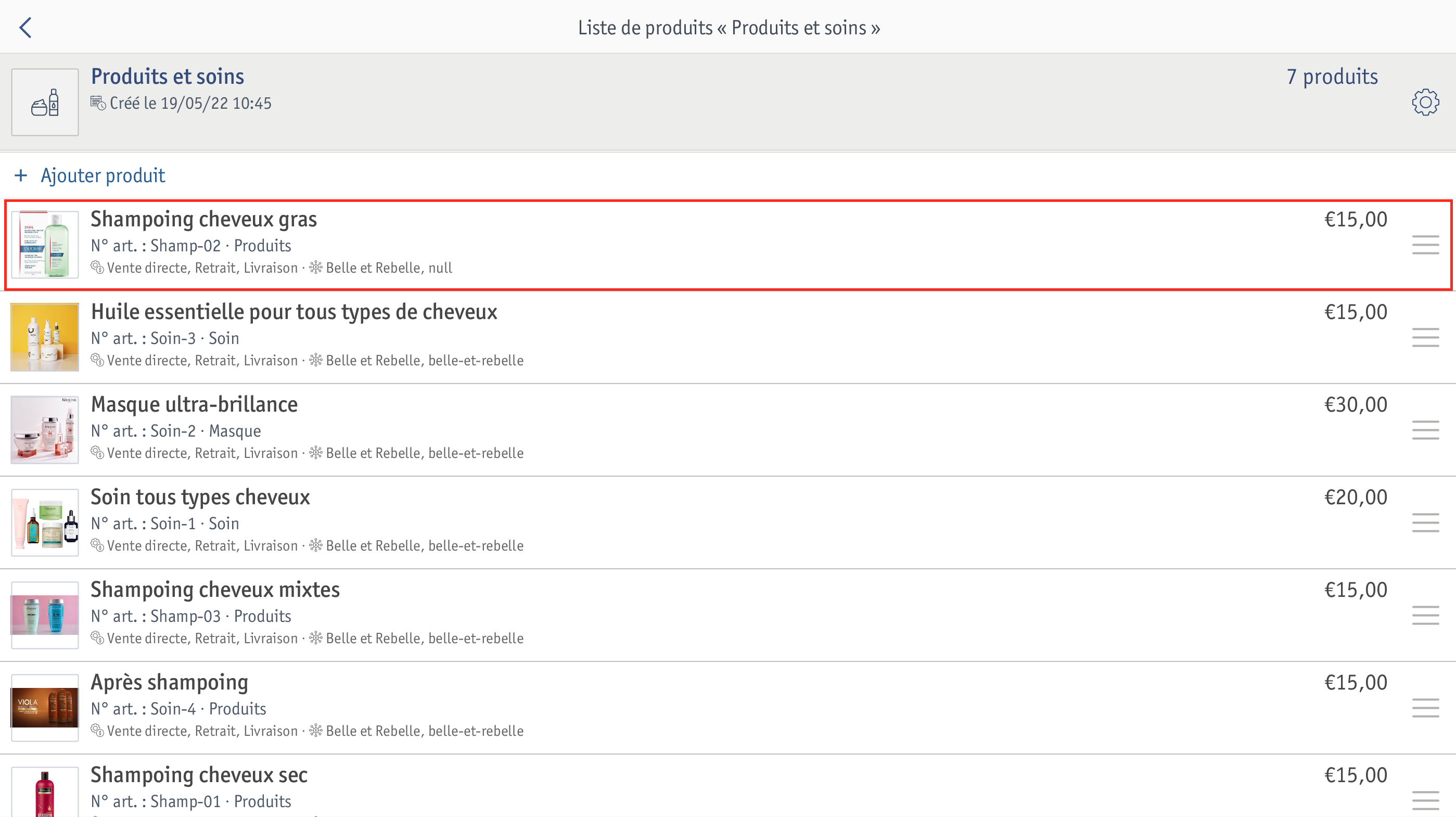This screenshot has height=817, width=1456.
Task: Open the Produits et soins list title
Action: 168,76
